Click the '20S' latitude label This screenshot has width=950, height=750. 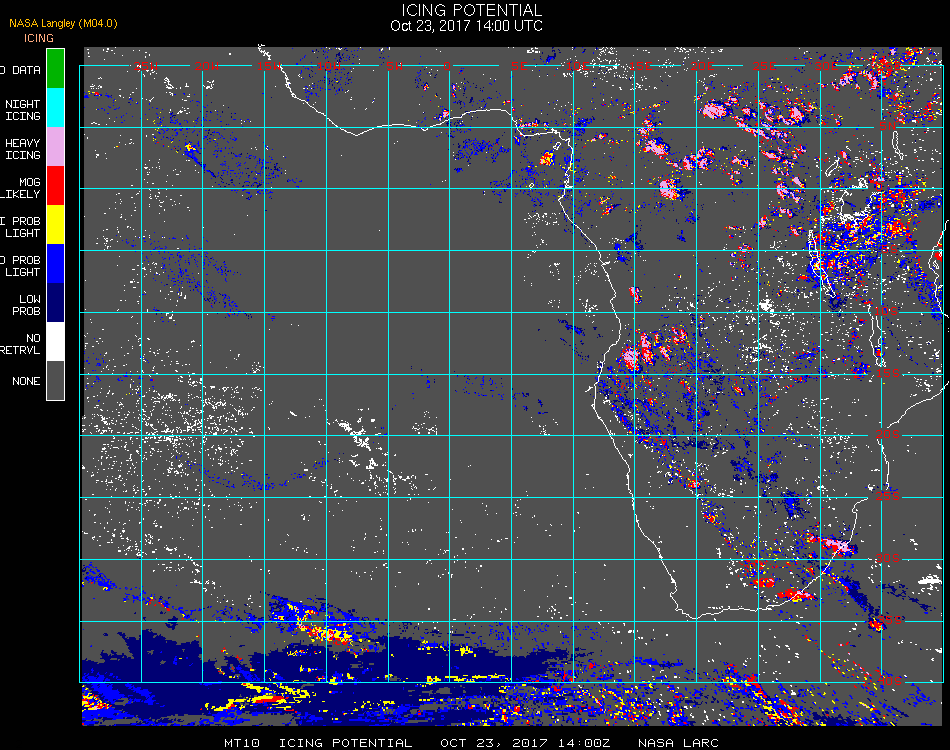click(x=888, y=434)
